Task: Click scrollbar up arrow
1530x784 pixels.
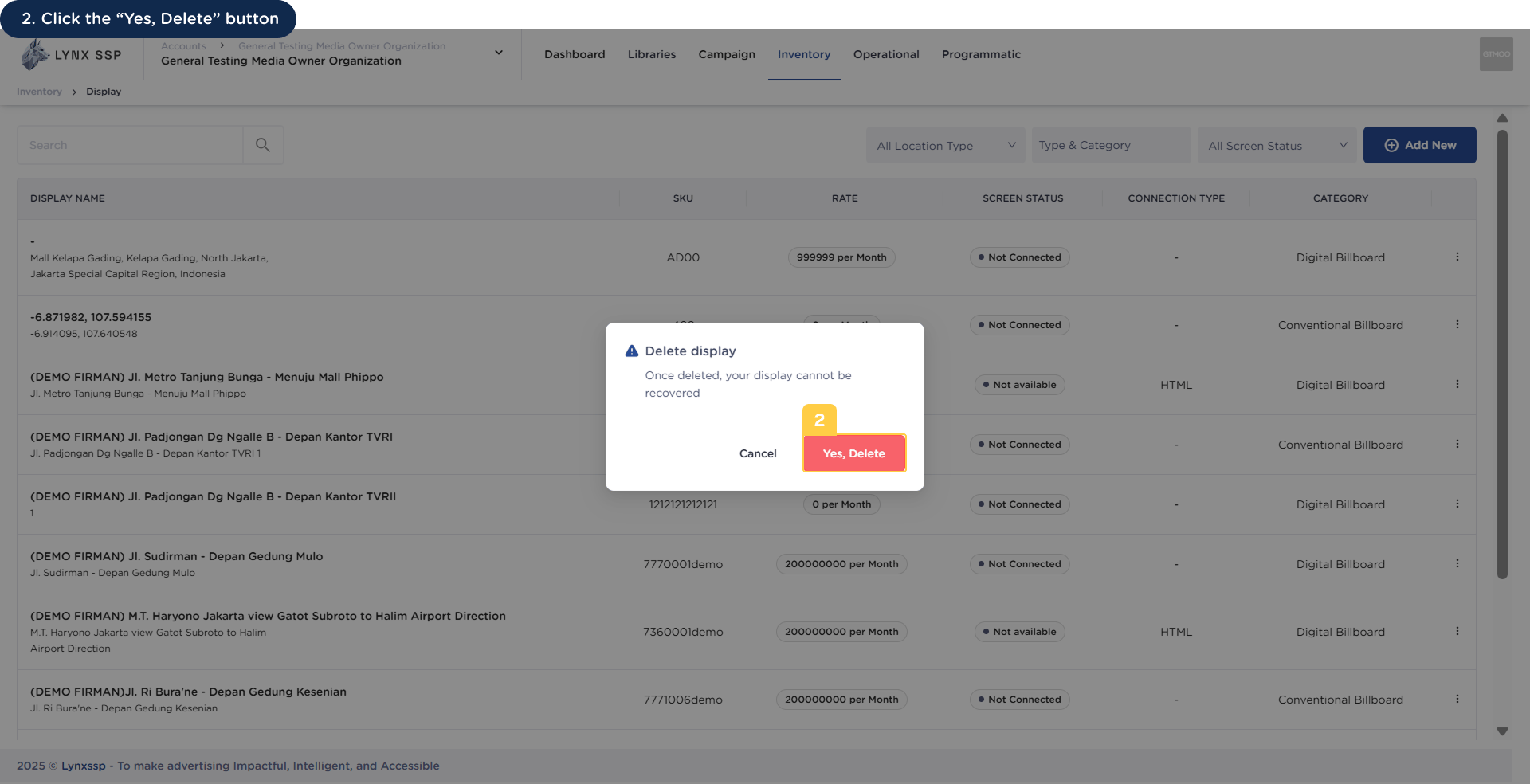Action: [x=1502, y=118]
